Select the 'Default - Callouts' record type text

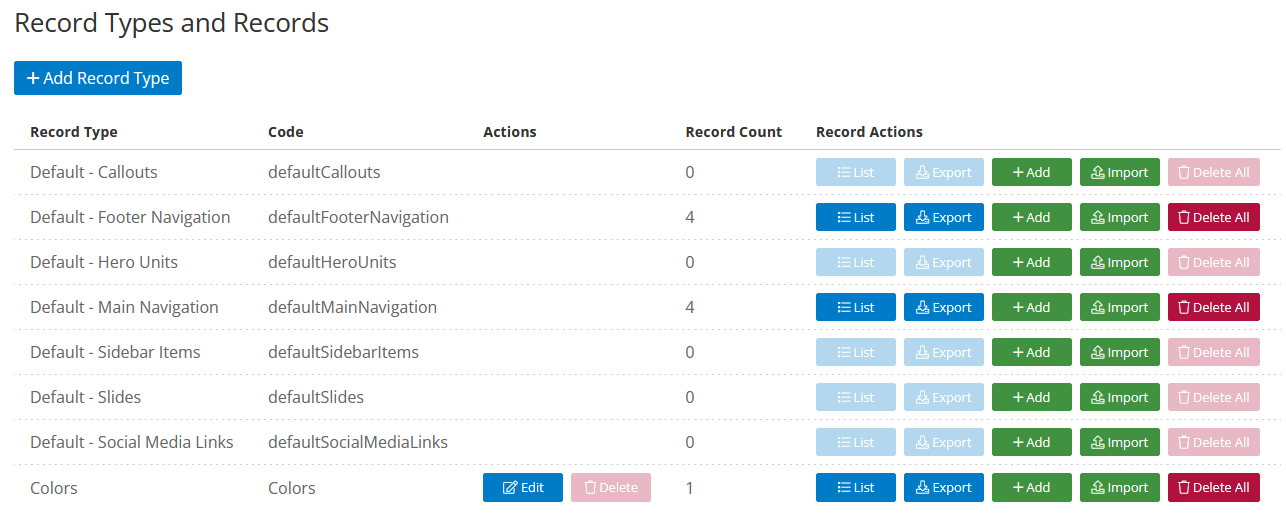pos(94,172)
